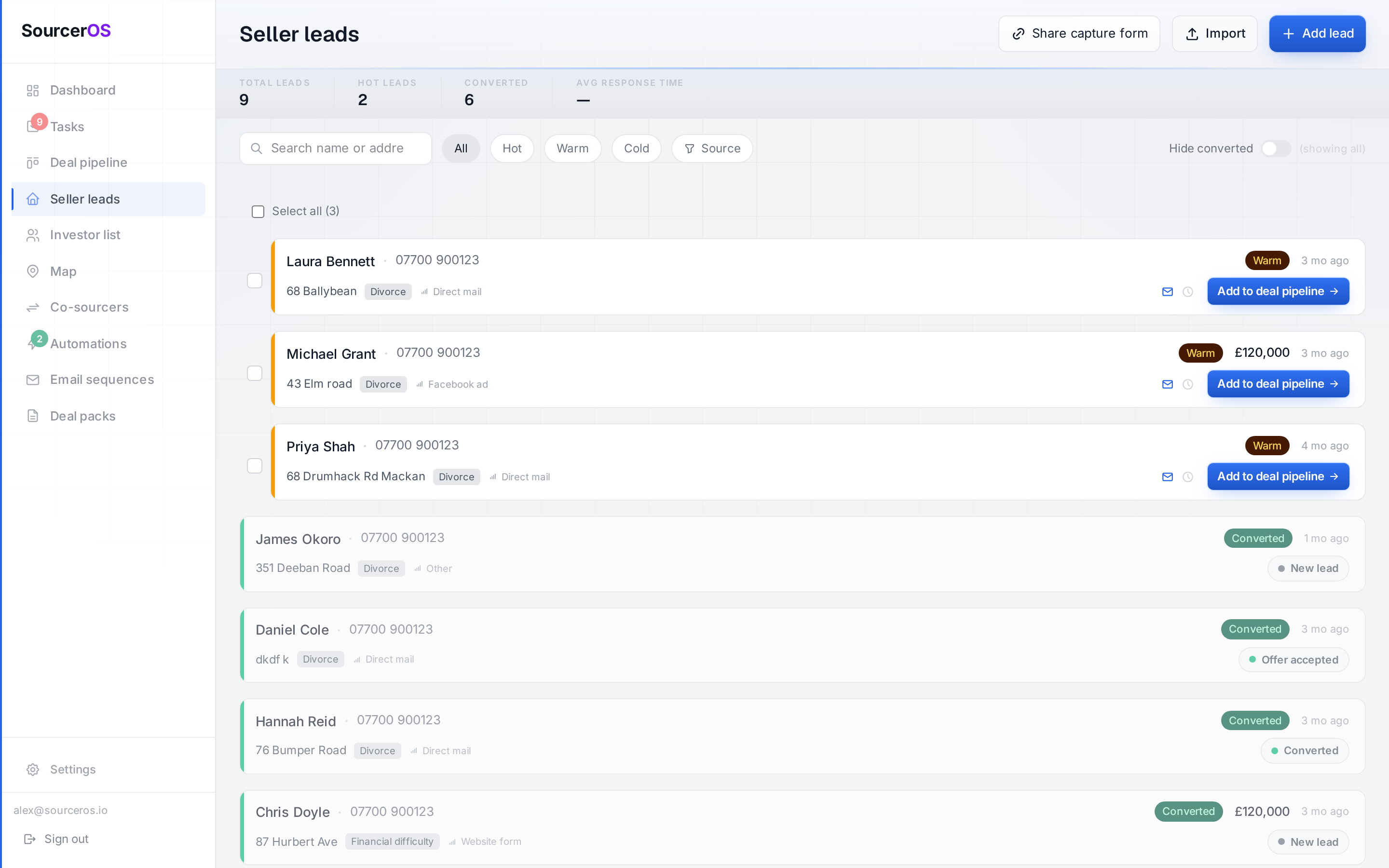Click the Divorce tag on Priya Shah's card
This screenshot has width=1389, height=868.
point(456,476)
